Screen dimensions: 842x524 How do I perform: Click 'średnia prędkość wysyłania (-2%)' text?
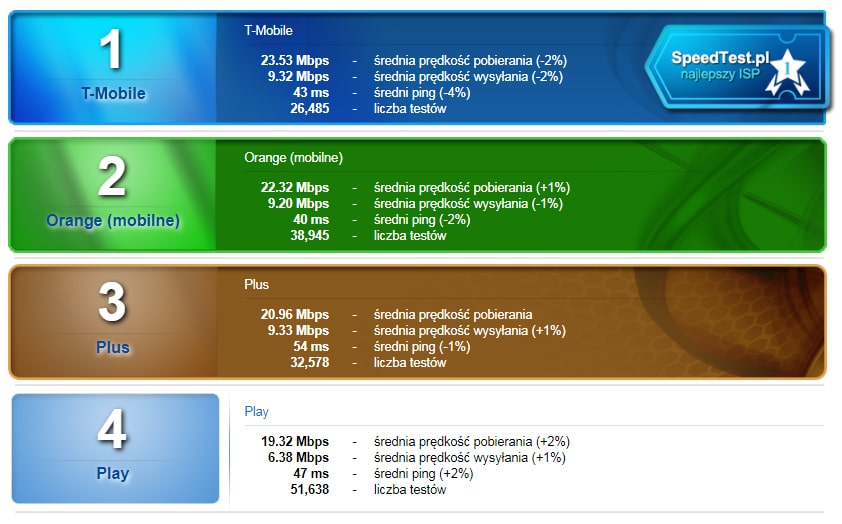coord(468,77)
